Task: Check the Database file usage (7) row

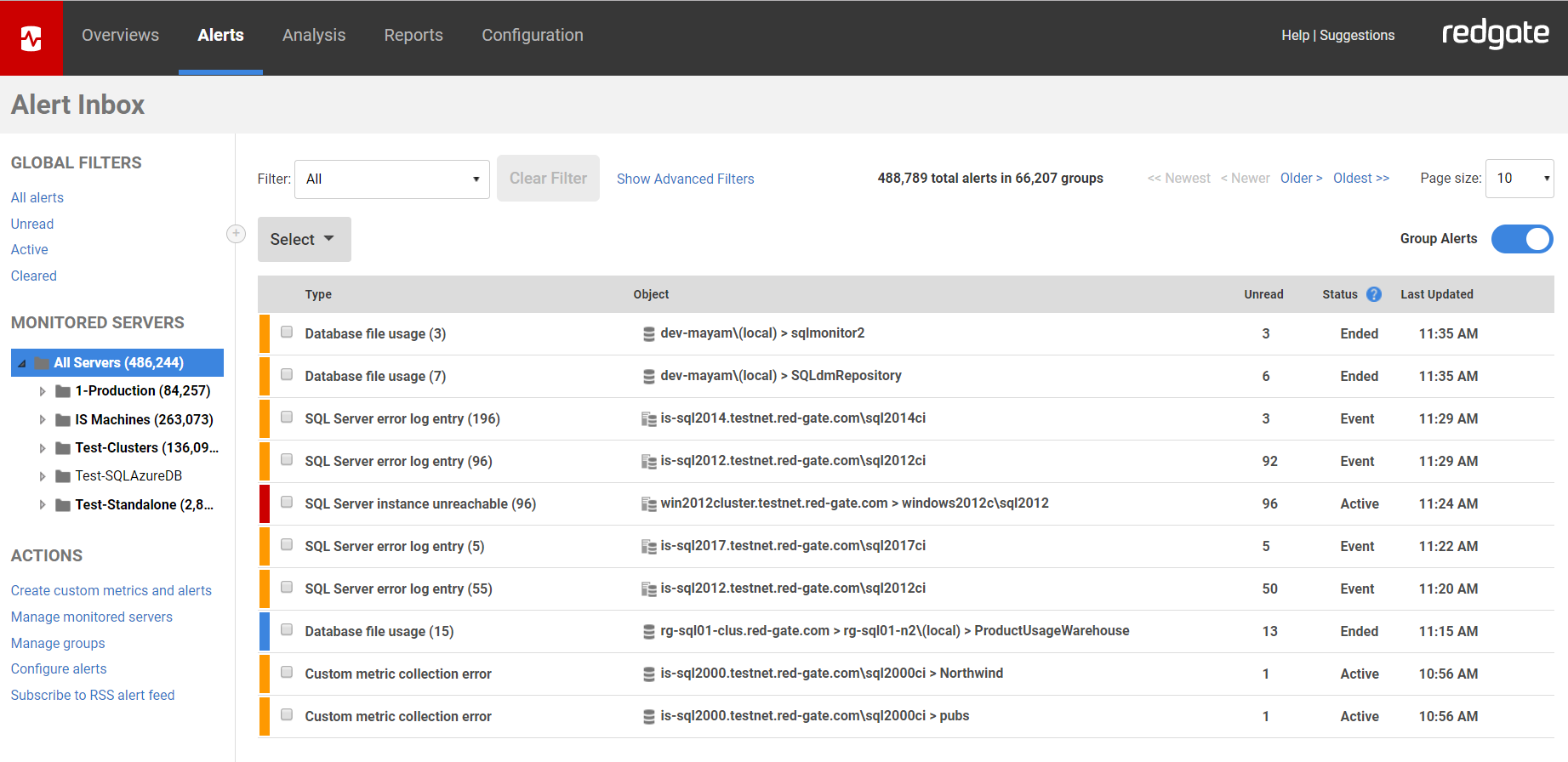Action: [287, 375]
